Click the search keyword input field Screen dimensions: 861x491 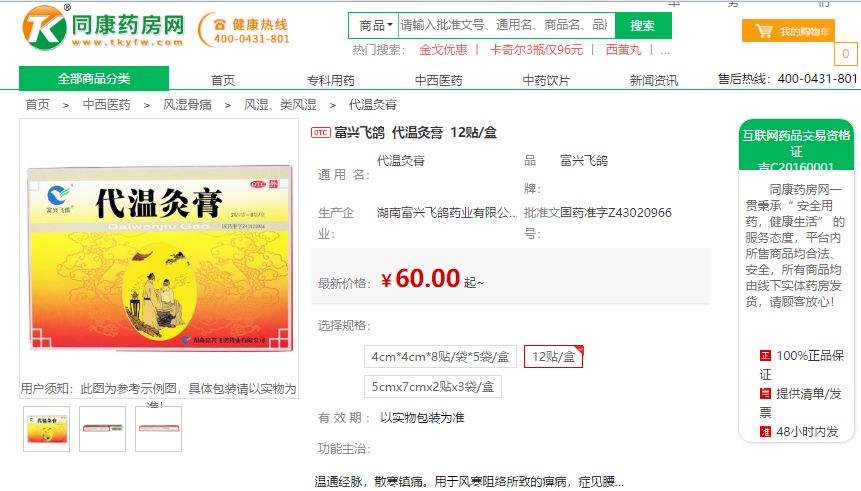pyautogui.click(x=506, y=25)
